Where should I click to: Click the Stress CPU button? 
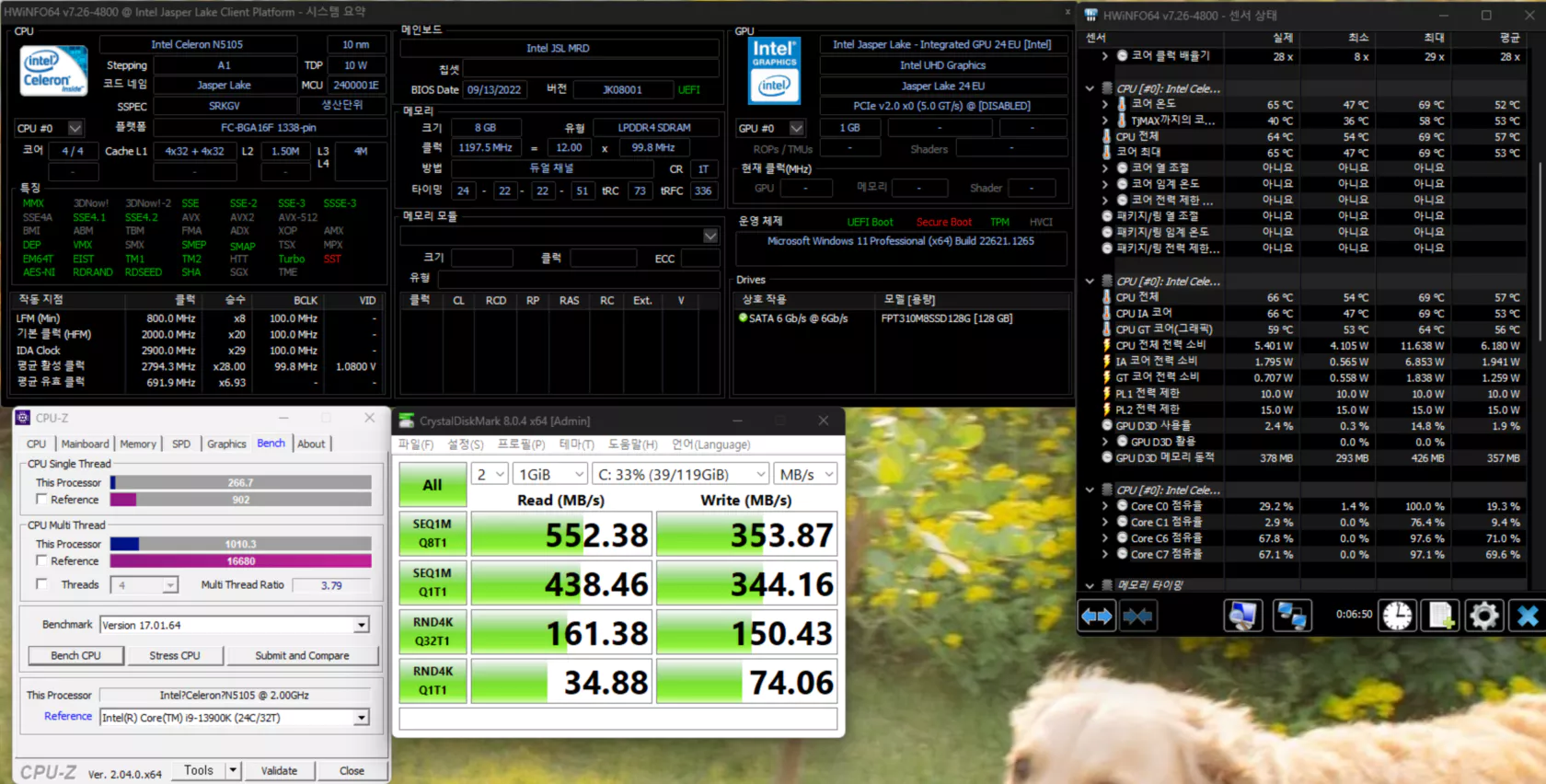point(175,655)
